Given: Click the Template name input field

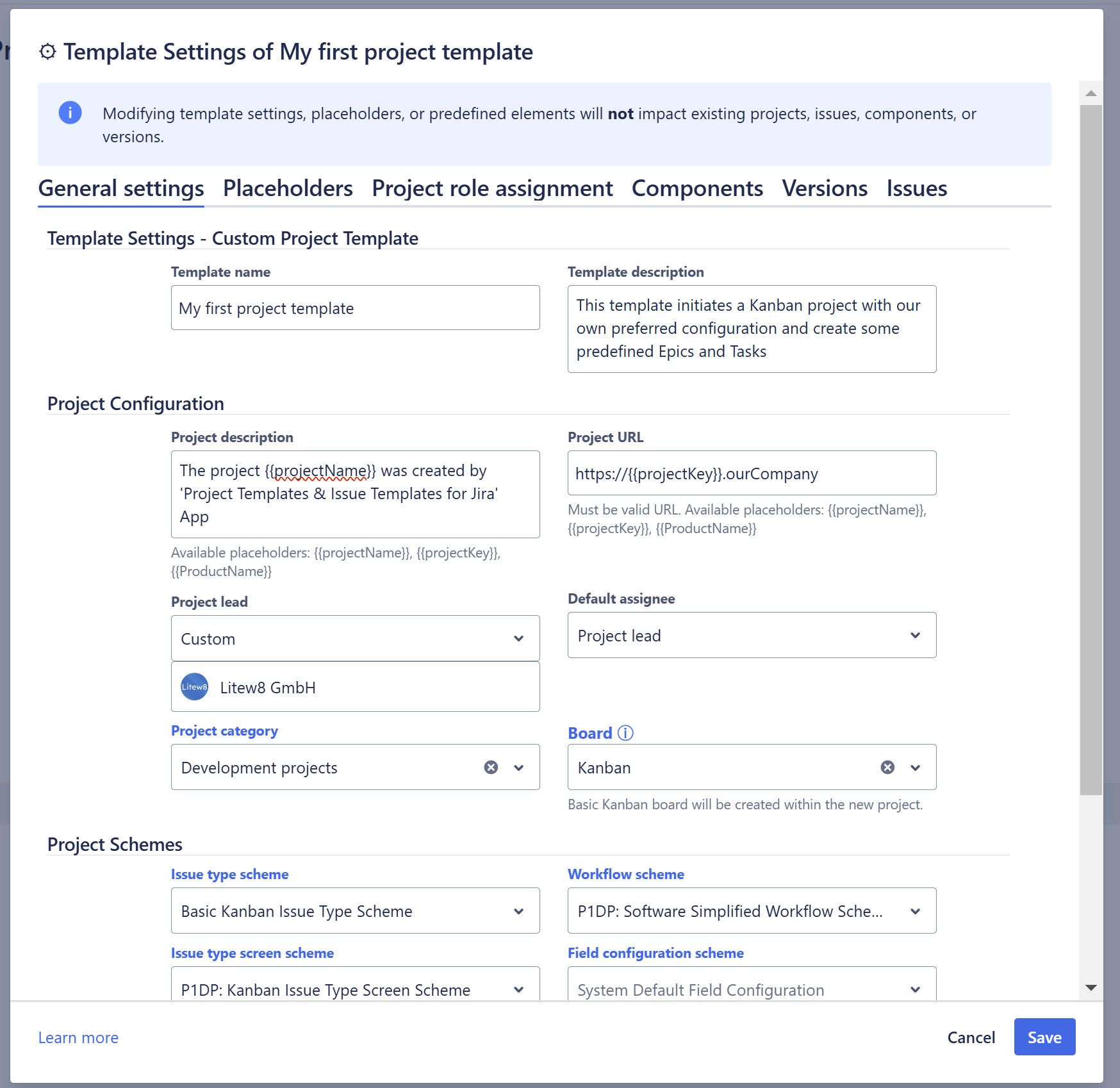Looking at the screenshot, I should 355,308.
